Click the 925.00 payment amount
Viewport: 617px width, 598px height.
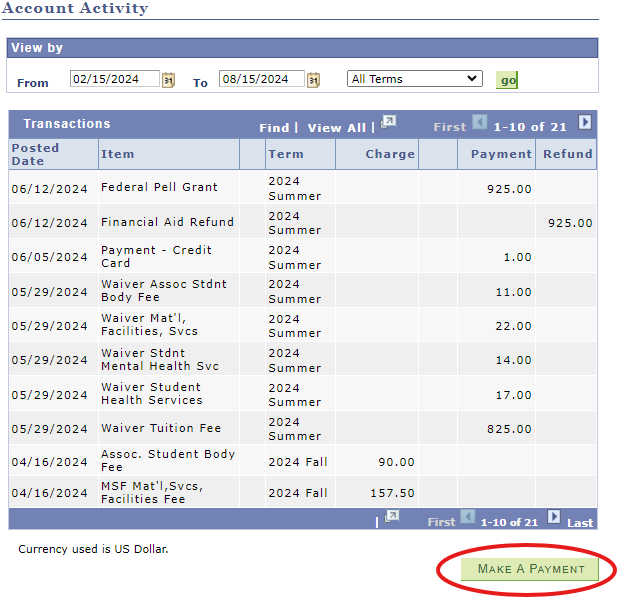coord(509,189)
